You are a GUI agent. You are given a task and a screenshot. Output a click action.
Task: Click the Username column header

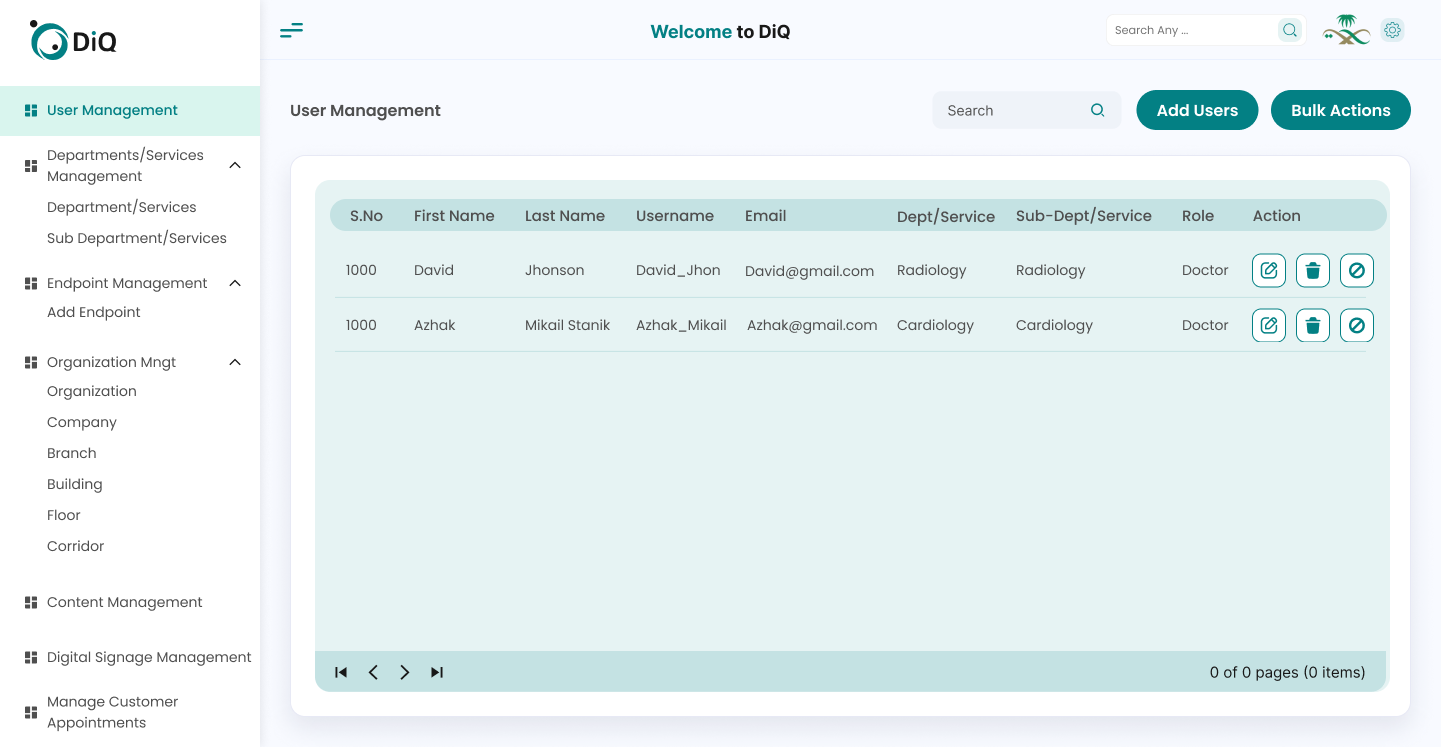[x=675, y=216]
